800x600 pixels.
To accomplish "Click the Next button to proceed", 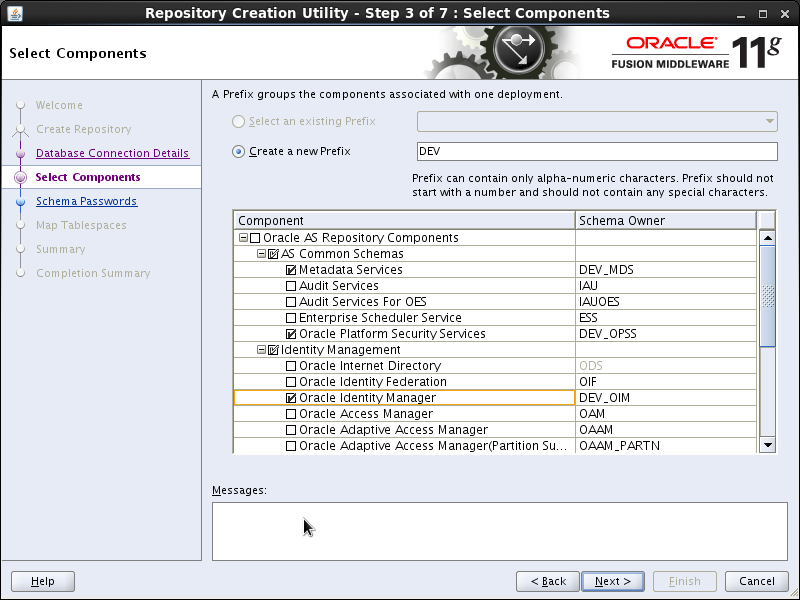I will point(612,581).
